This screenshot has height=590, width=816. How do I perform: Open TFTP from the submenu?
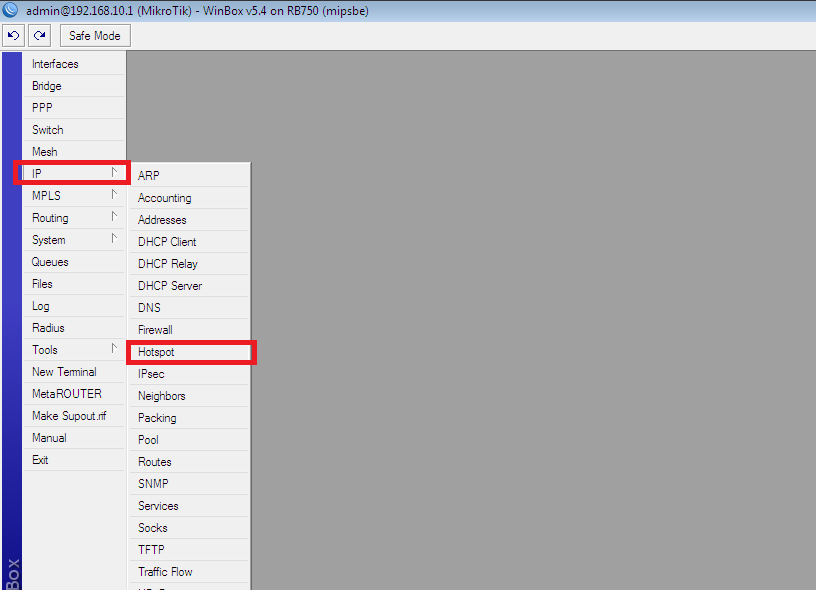tap(189, 549)
